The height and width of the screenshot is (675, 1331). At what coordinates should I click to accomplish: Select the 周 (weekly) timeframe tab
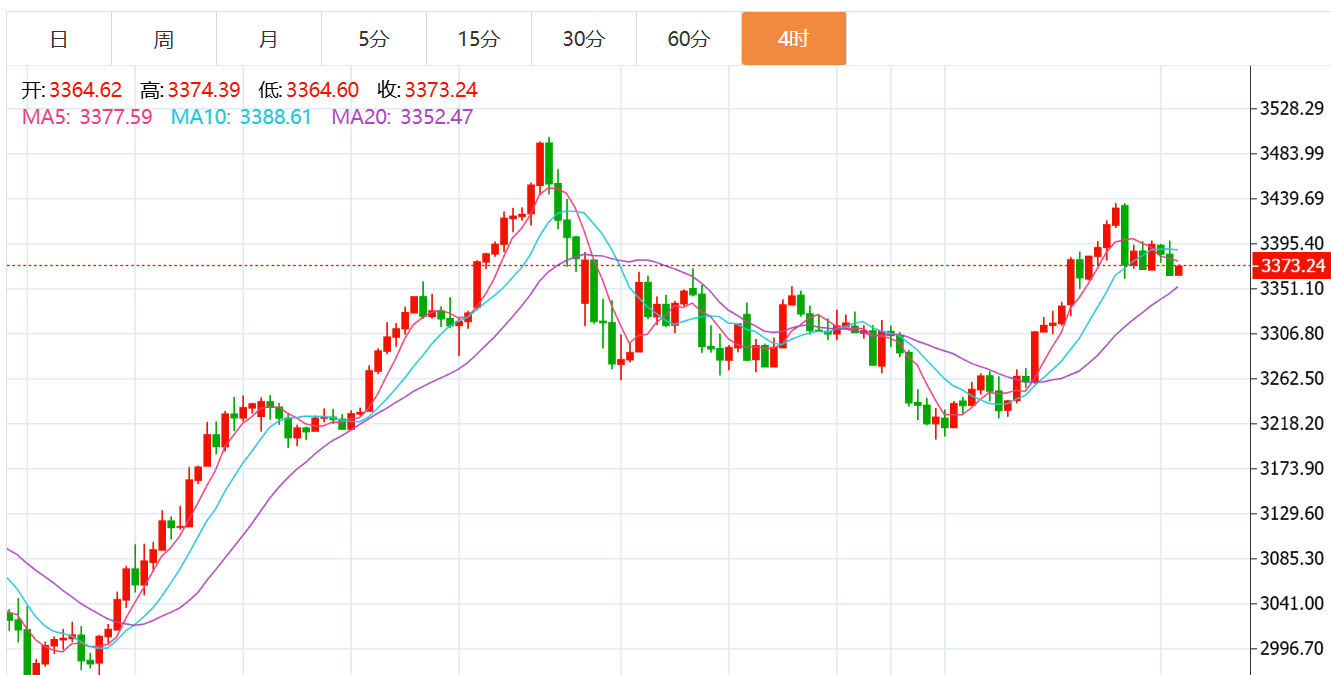tap(164, 39)
